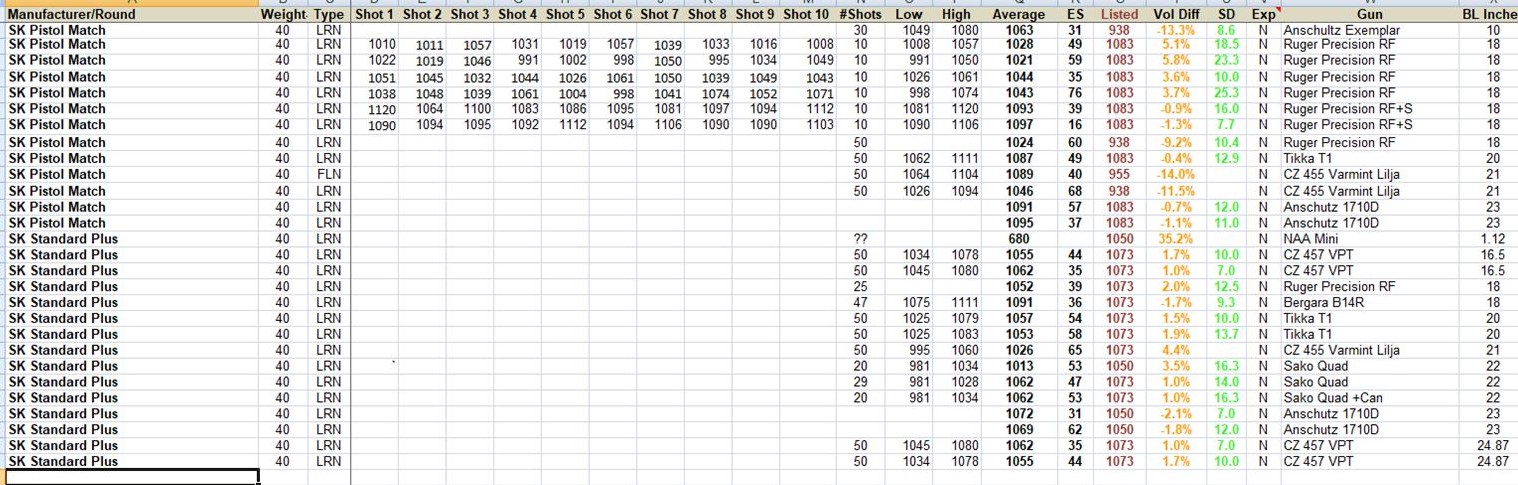Click the 1063 average cell
The width and height of the screenshot is (1518, 485).
click(1020, 30)
